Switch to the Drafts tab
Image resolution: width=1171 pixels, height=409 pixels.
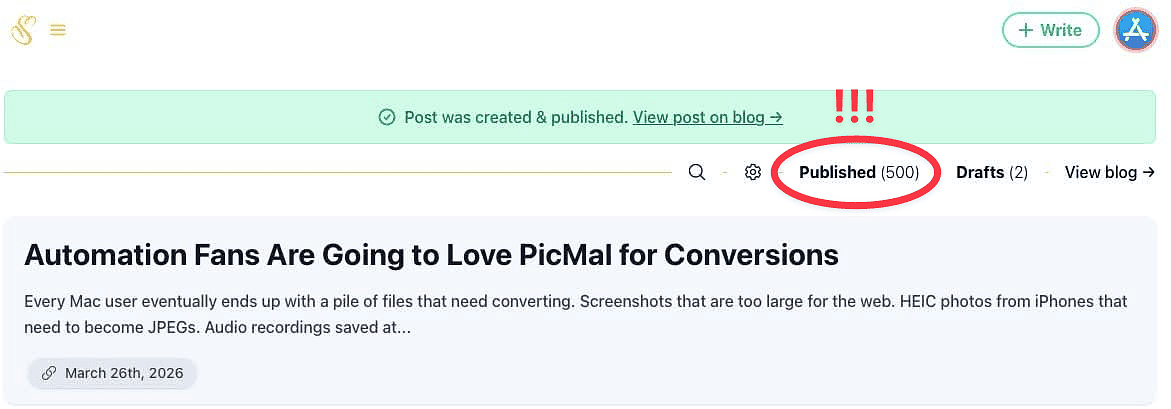(979, 173)
